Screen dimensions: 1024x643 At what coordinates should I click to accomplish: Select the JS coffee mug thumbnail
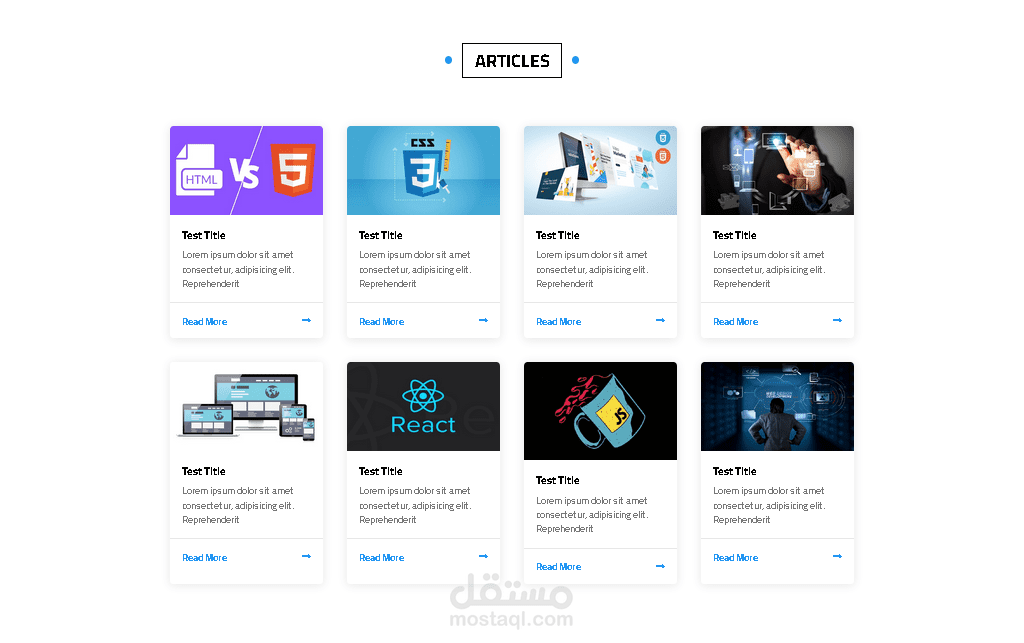pos(600,411)
